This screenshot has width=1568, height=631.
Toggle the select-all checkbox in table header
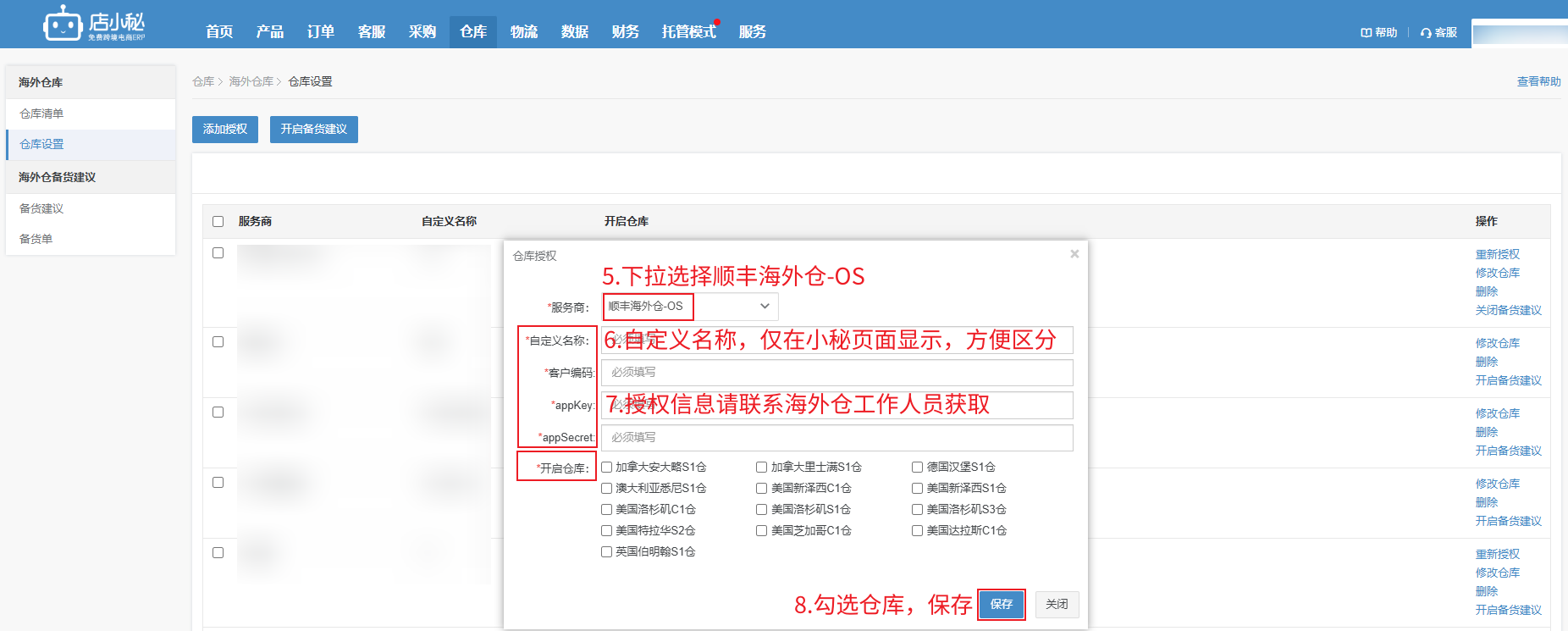click(x=218, y=221)
